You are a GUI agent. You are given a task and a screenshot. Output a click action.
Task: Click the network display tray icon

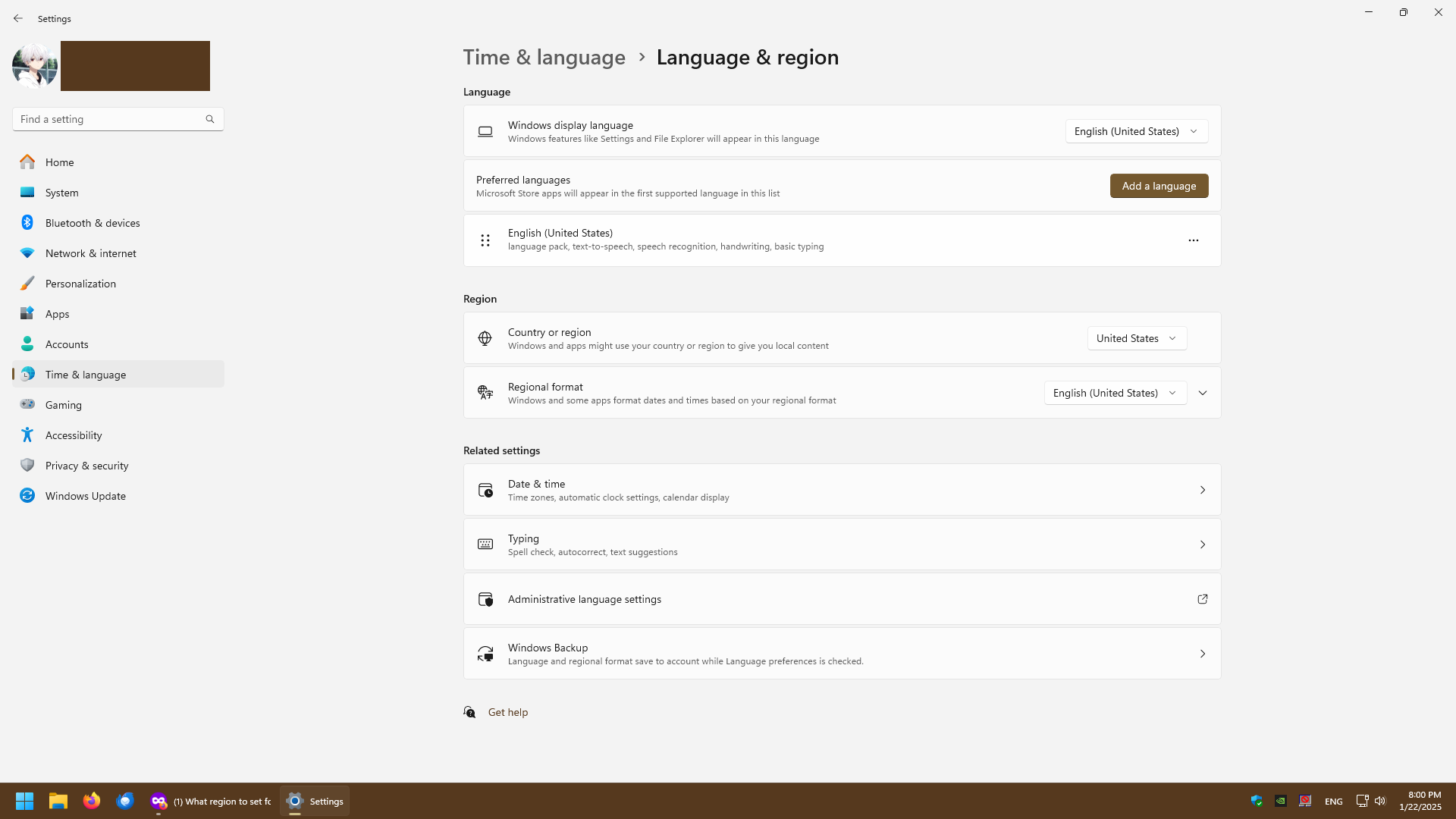pos(1362,801)
